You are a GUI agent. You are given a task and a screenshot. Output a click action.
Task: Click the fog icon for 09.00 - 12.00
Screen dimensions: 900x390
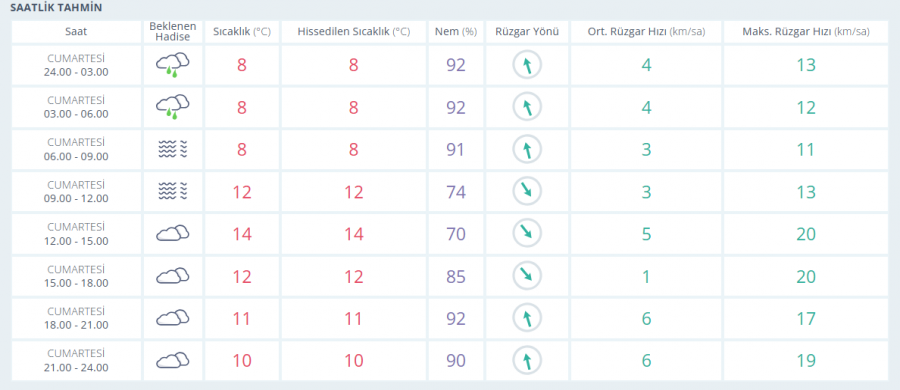coord(173,192)
